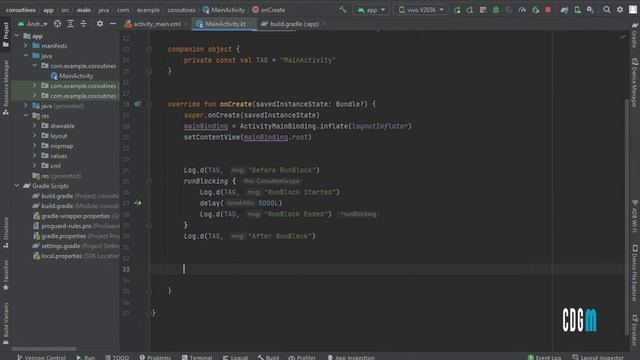This screenshot has height=360, width=640.
Task: Open the Profiler bottom tab
Action: coord(302,357)
